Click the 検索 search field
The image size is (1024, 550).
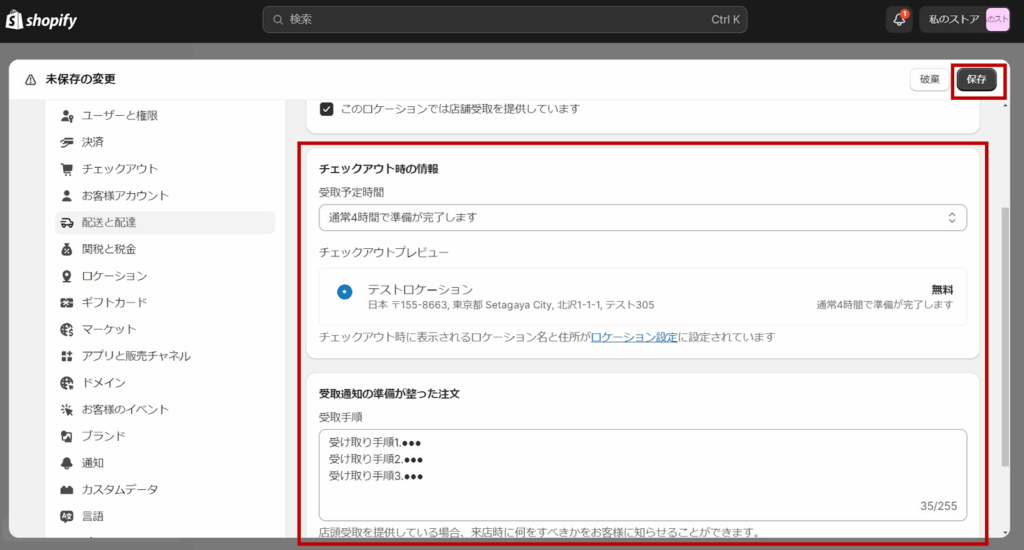point(505,20)
